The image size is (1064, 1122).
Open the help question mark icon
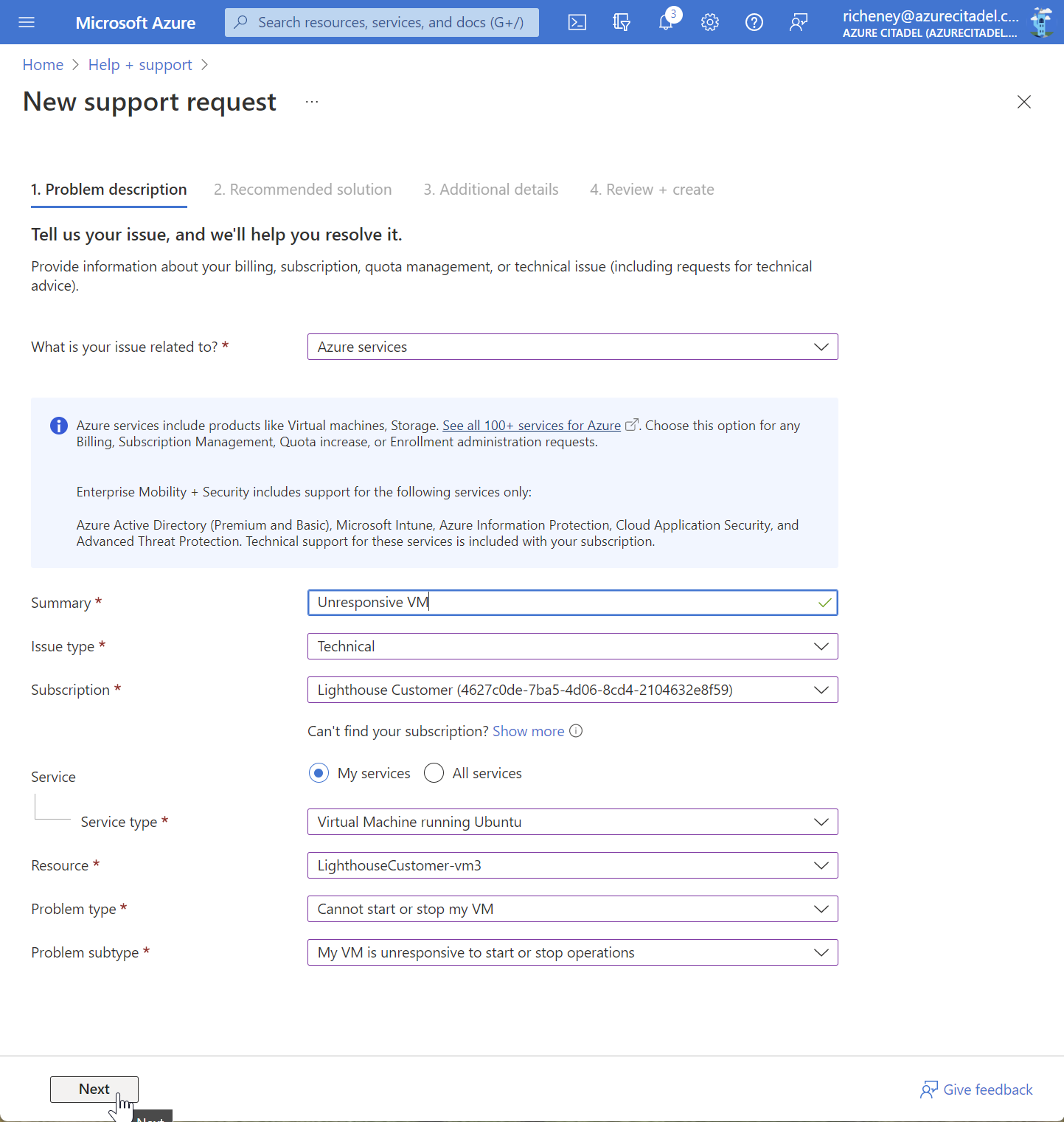pyautogui.click(x=754, y=22)
